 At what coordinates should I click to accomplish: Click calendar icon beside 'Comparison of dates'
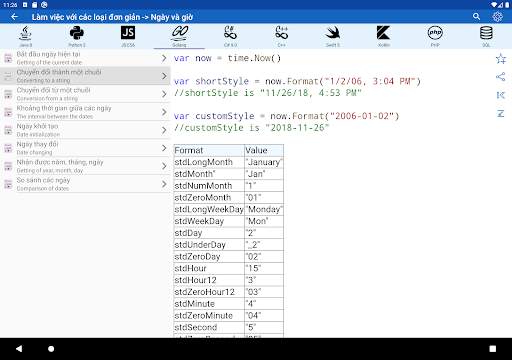pyautogui.click(x=8, y=184)
